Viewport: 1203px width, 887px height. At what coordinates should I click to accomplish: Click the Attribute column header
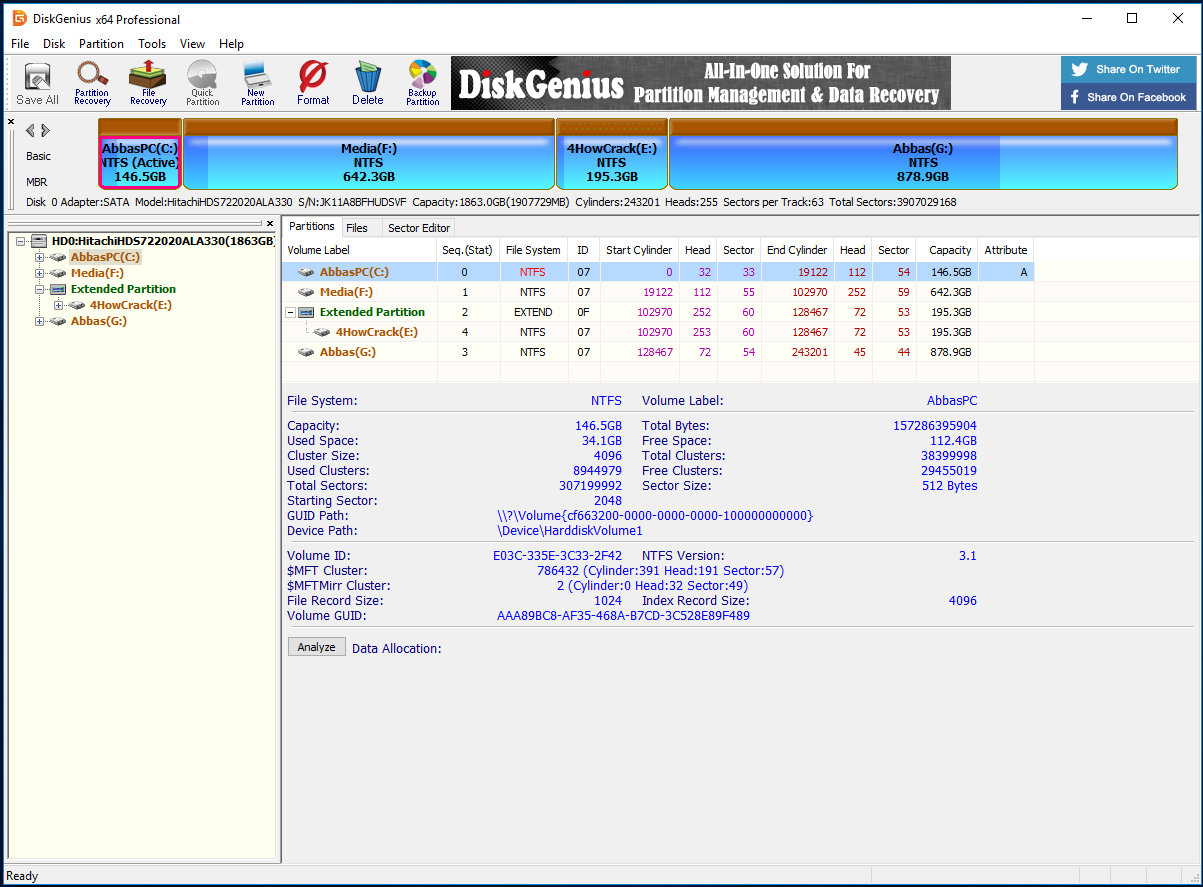pos(1006,250)
